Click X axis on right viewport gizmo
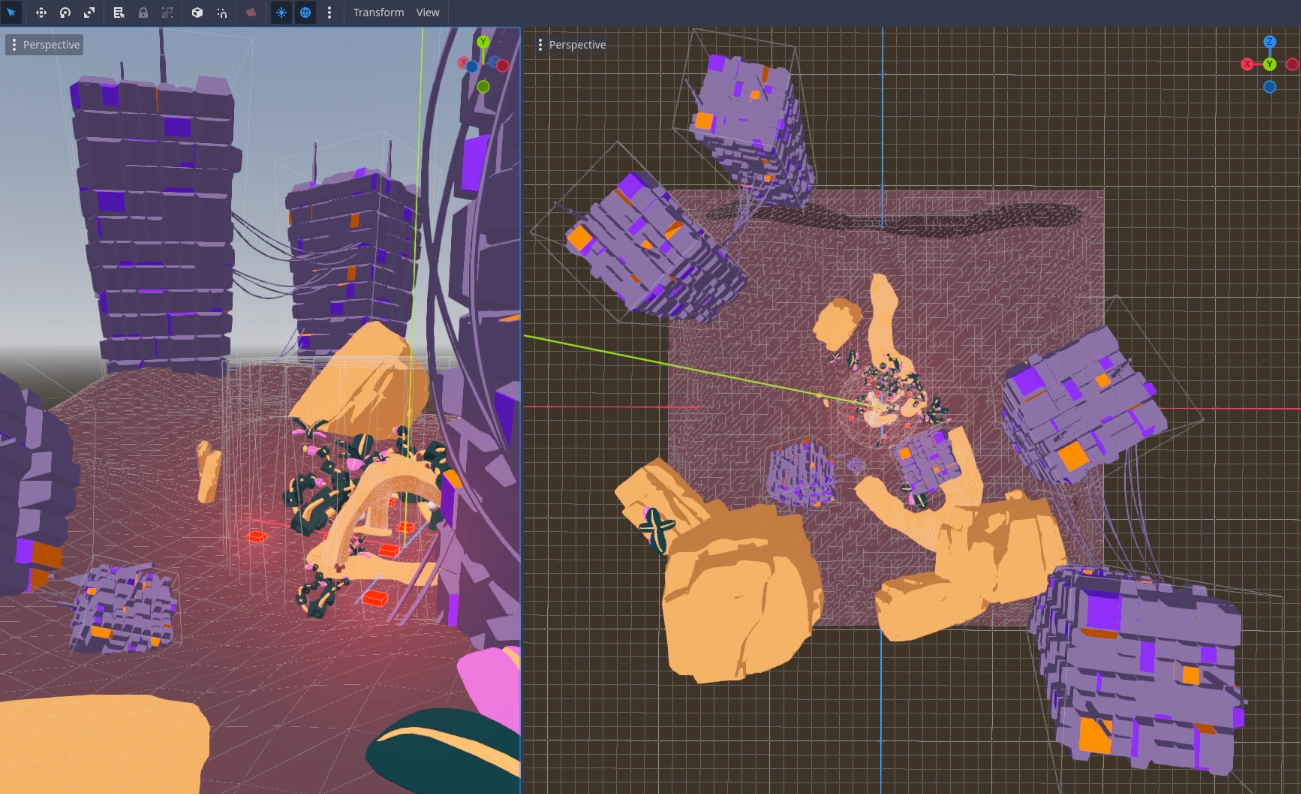This screenshot has width=1301, height=794. click(1247, 64)
